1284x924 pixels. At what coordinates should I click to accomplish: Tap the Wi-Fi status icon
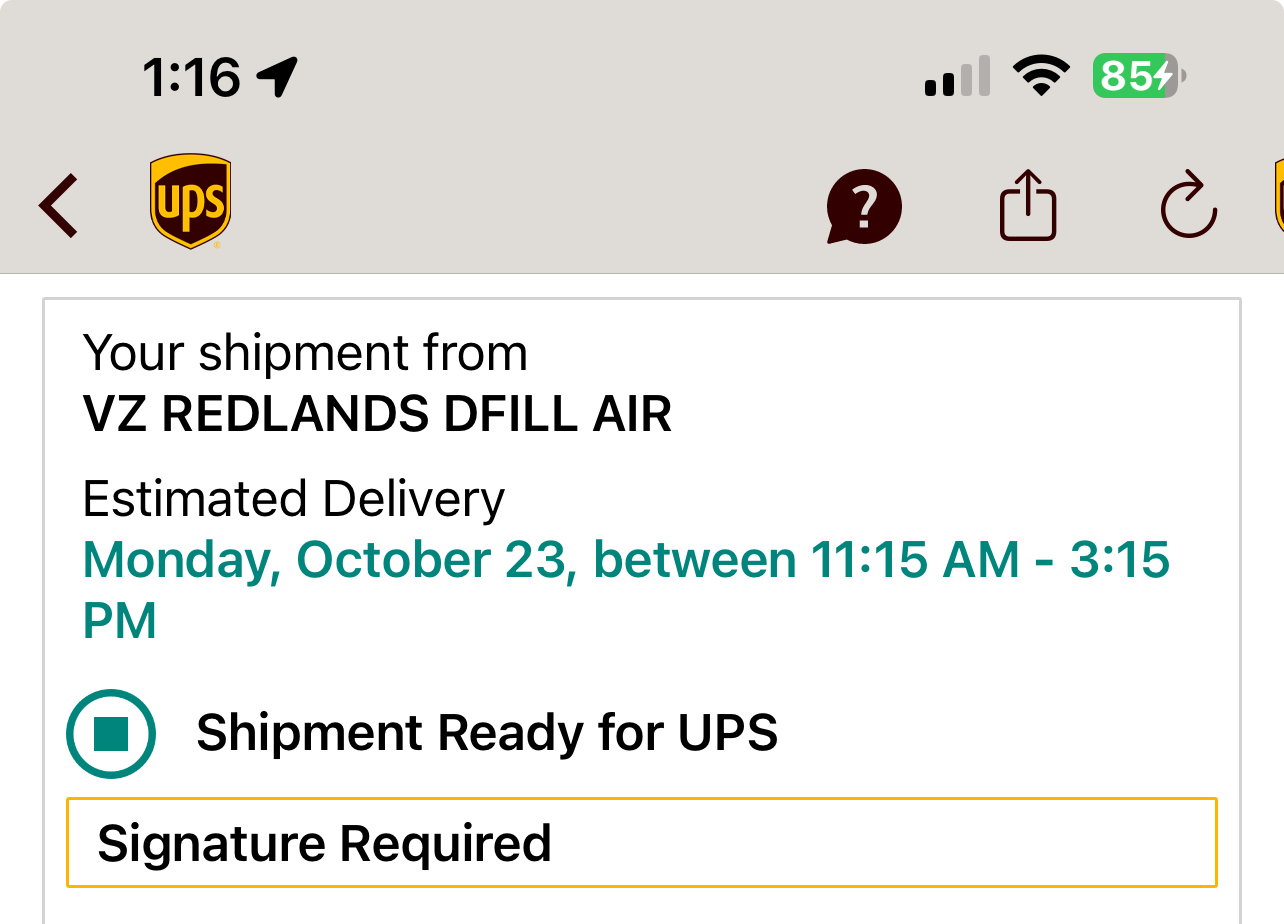tap(1042, 76)
